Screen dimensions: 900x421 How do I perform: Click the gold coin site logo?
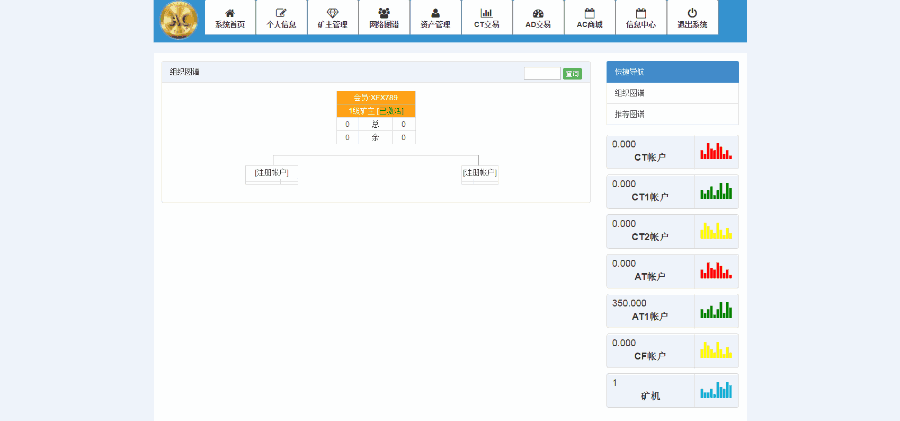pos(180,20)
